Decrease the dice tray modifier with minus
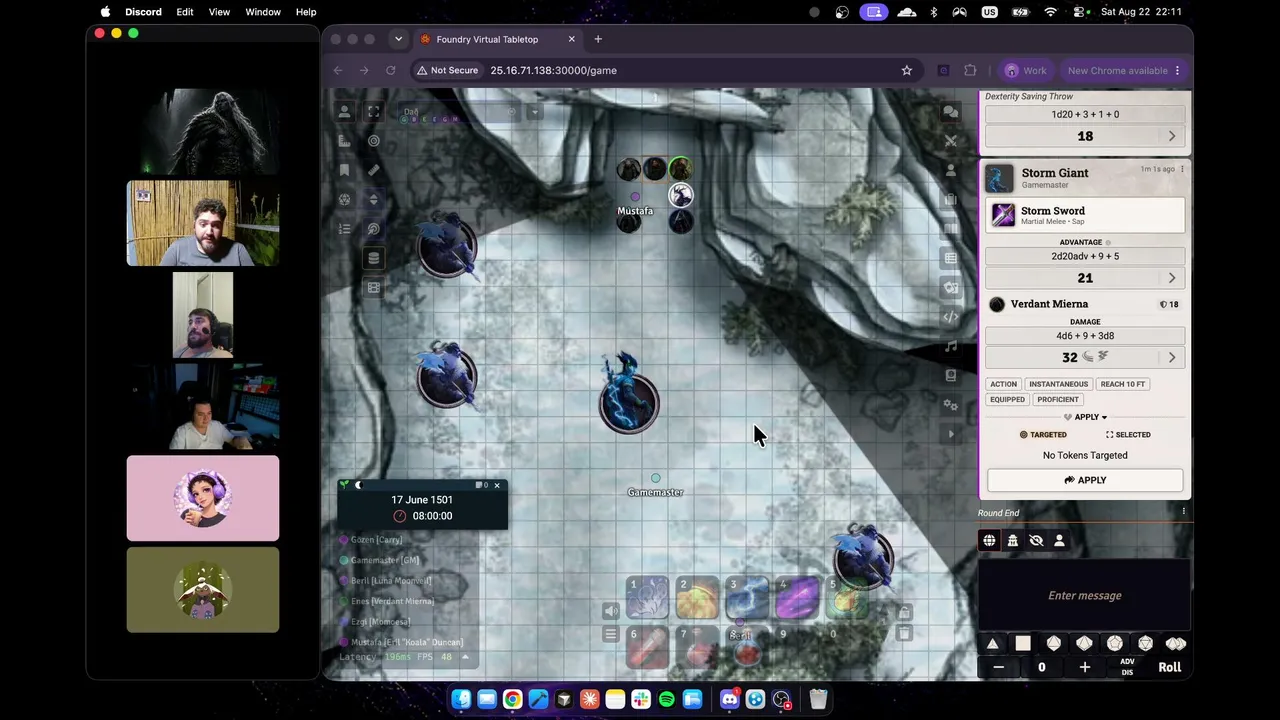This screenshot has width=1280, height=720. pos(998,667)
